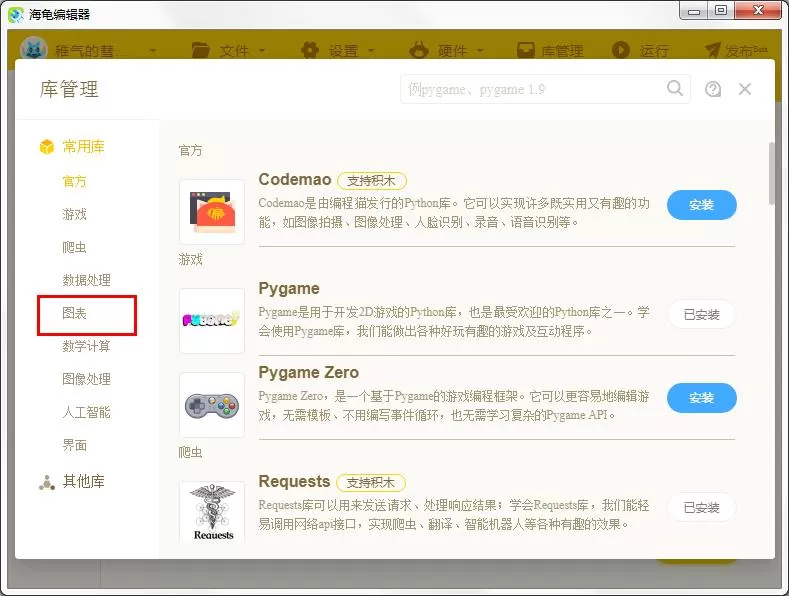Viewport: 789px width, 596px height.
Task: Click the Codemao library thumbnail
Action: pos(212,212)
